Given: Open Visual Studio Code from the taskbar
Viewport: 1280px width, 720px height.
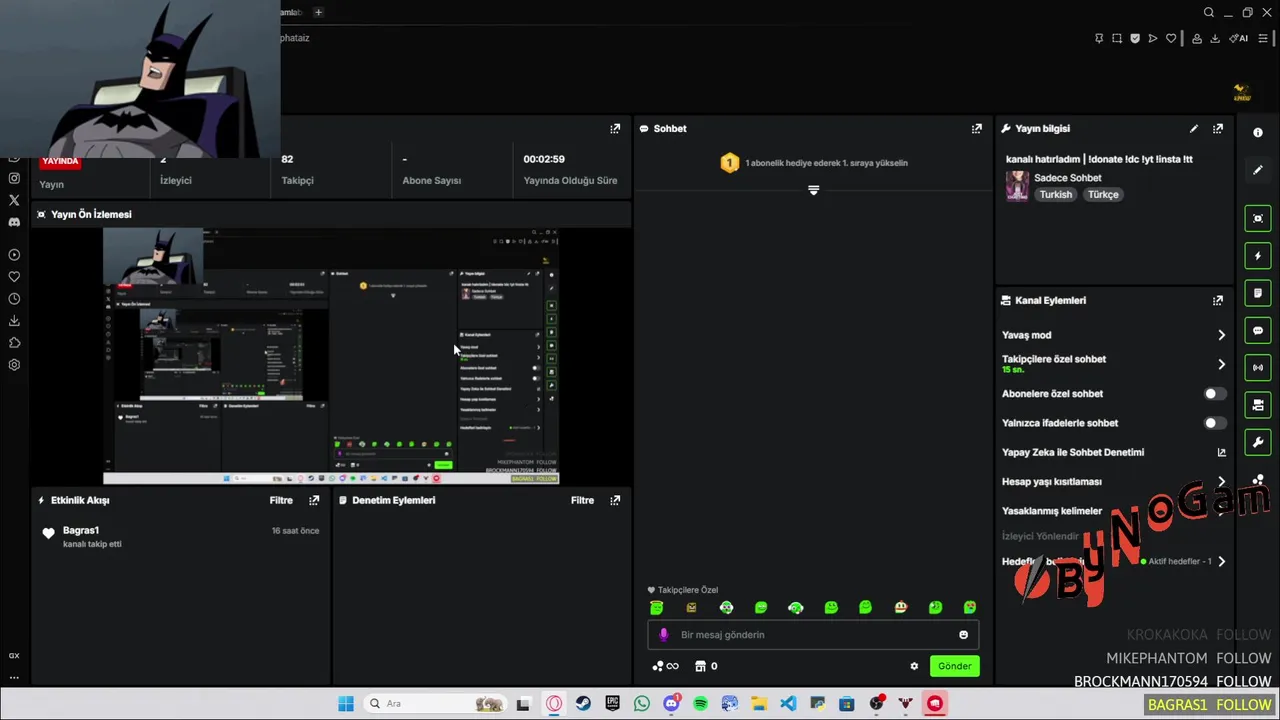Looking at the screenshot, I should pos(788,704).
